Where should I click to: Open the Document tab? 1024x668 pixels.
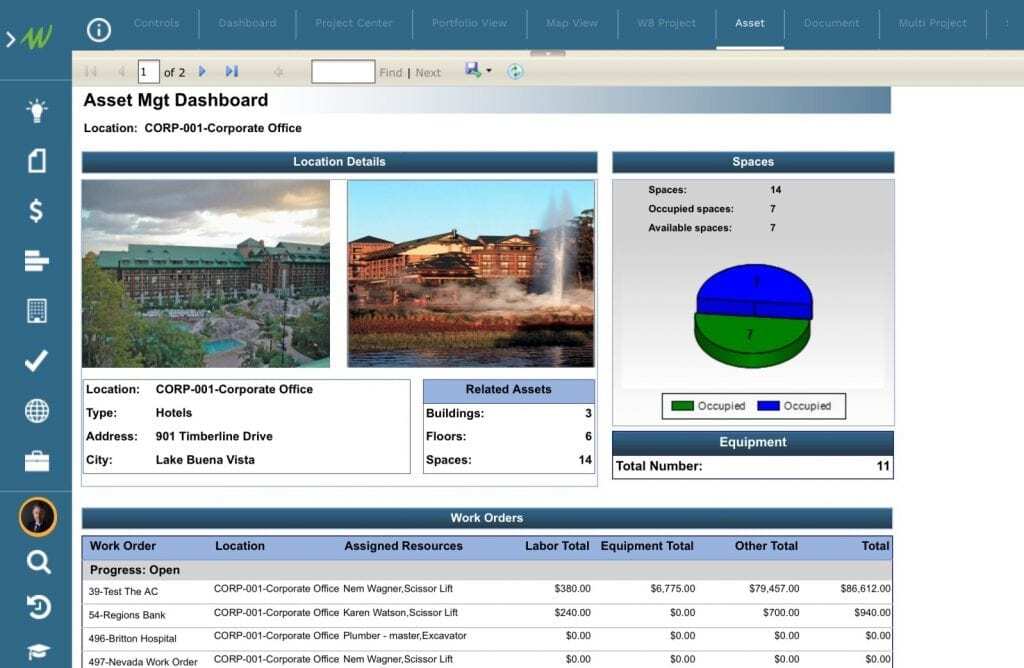[x=831, y=23]
